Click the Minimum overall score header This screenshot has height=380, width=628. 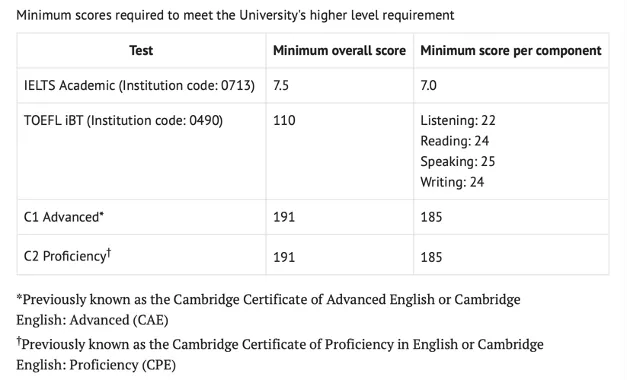point(339,50)
